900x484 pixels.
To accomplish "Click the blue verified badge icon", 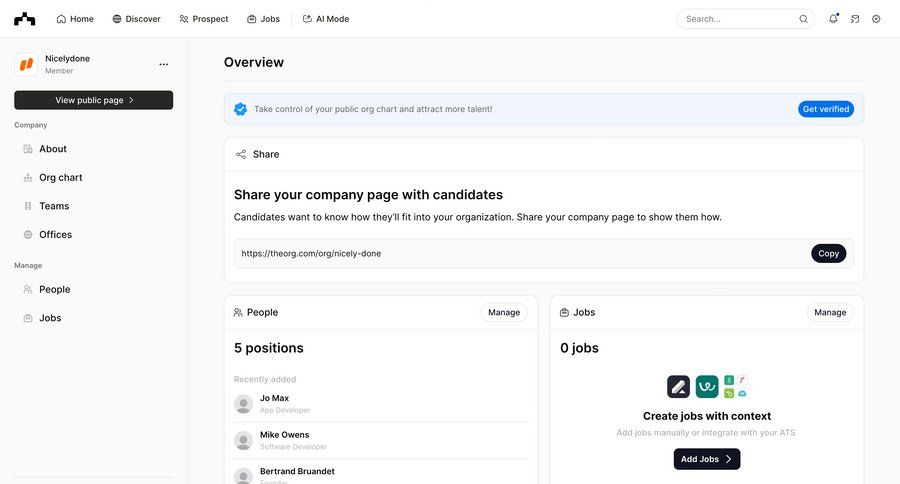I will click(x=240, y=109).
